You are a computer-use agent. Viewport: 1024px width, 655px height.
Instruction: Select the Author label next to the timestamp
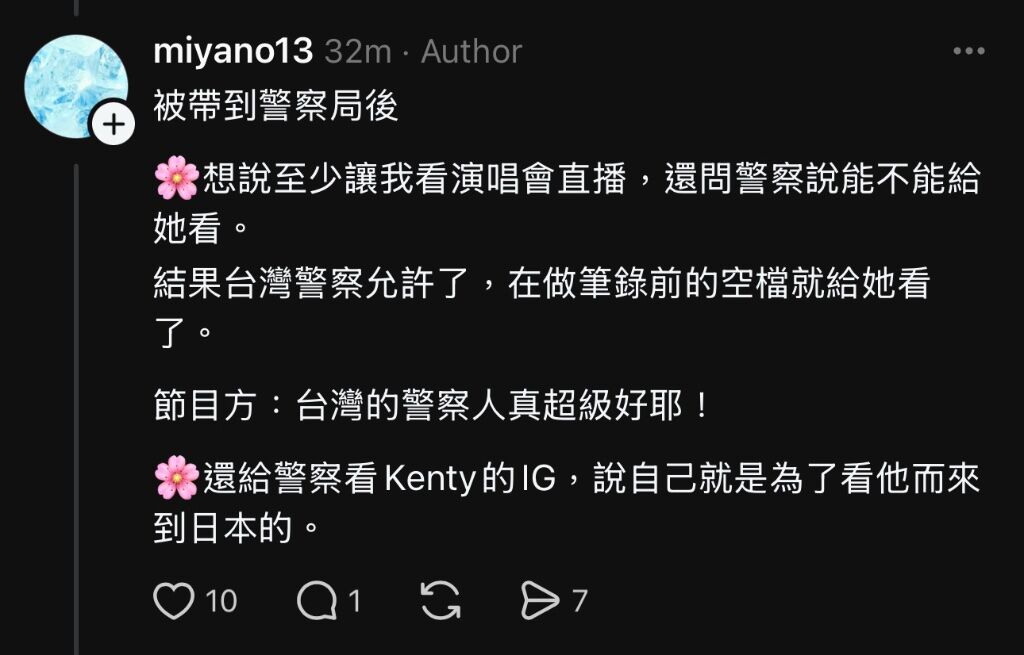tap(472, 52)
